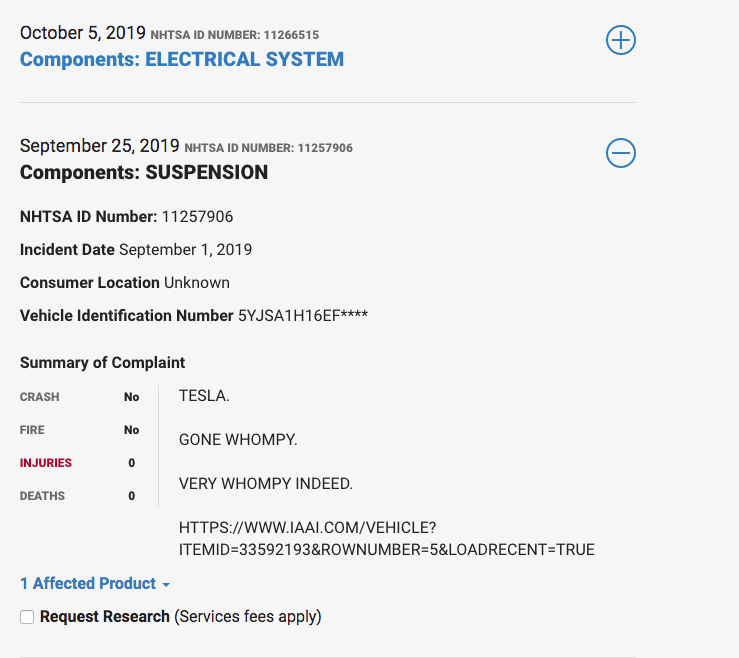Click the IAAI.com vehicle URL text

click(x=386, y=538)
